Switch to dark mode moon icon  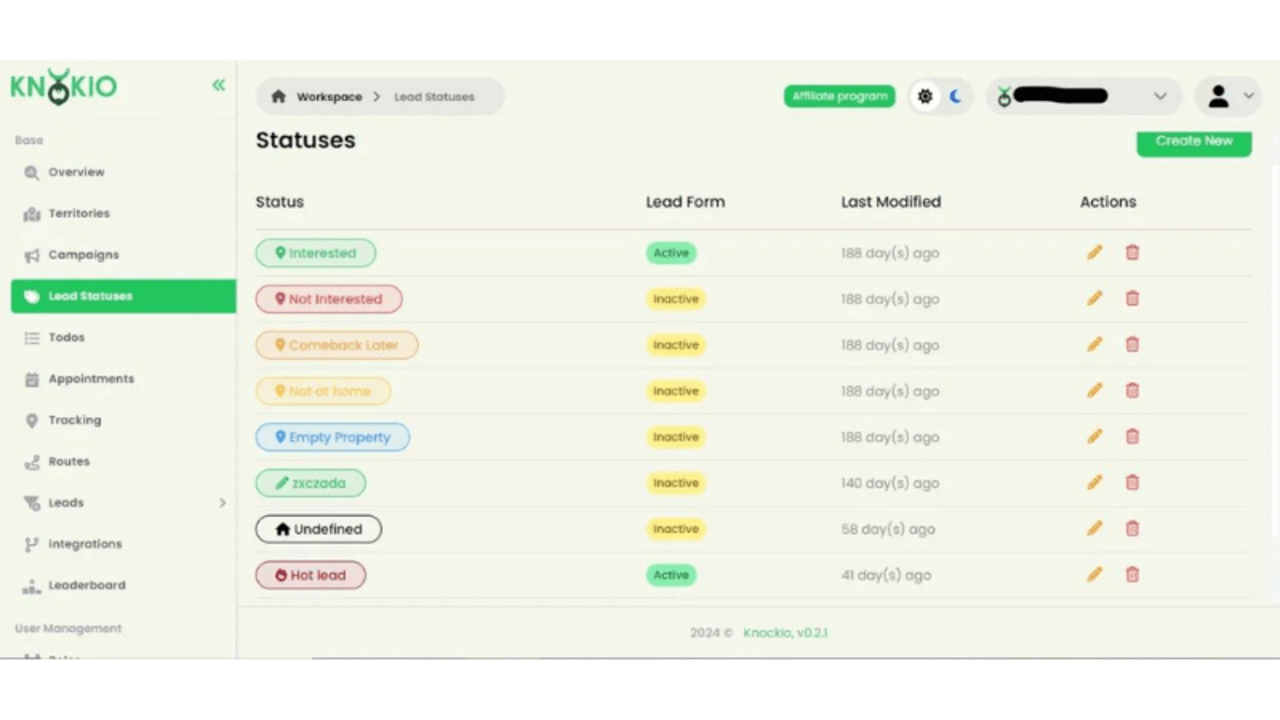pos(955,97)
